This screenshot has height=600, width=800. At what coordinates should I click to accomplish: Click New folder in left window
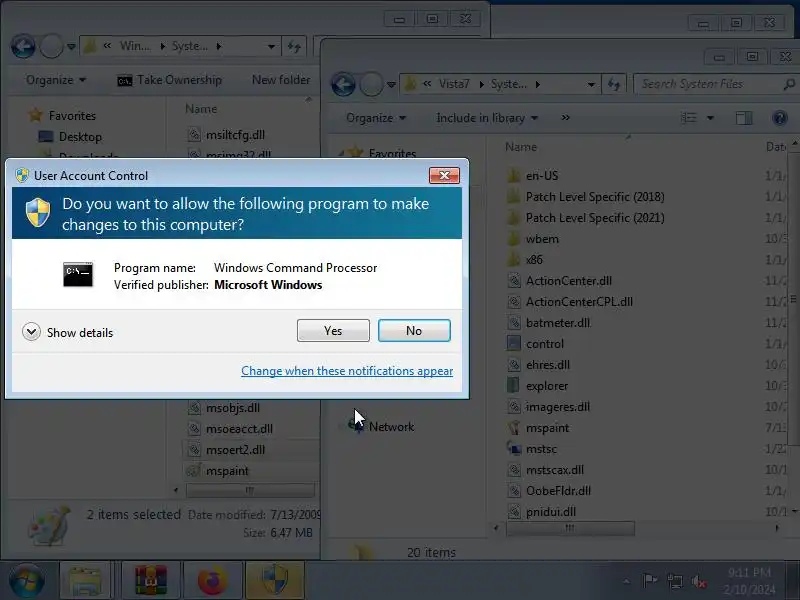(x=281, y=80)
